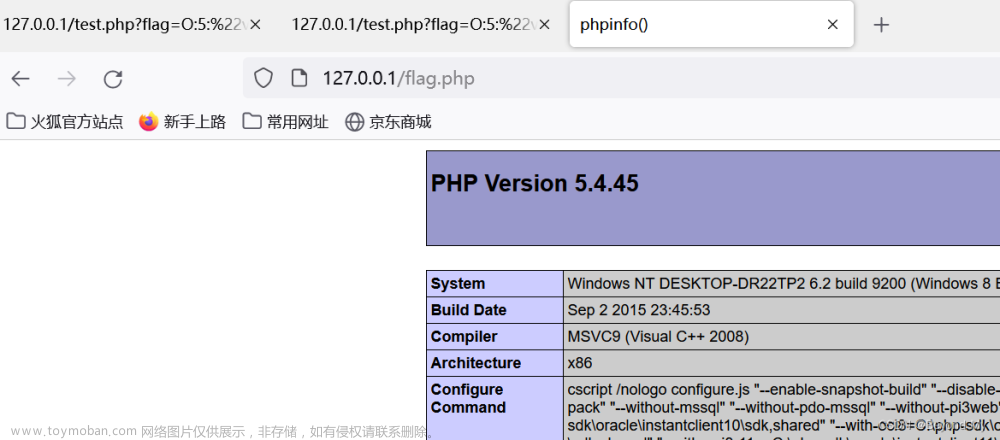This screenshot has width=1000, height=440.
Task: Close the phpinfo() tab
Action: (832, 25)
